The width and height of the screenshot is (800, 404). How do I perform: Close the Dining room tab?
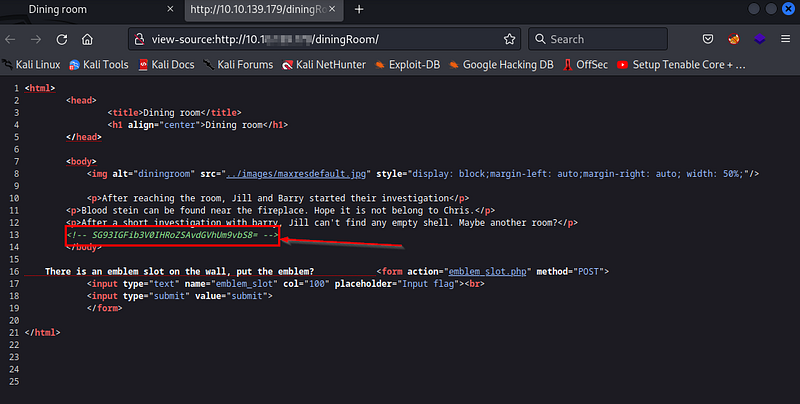tap(170, 9)
